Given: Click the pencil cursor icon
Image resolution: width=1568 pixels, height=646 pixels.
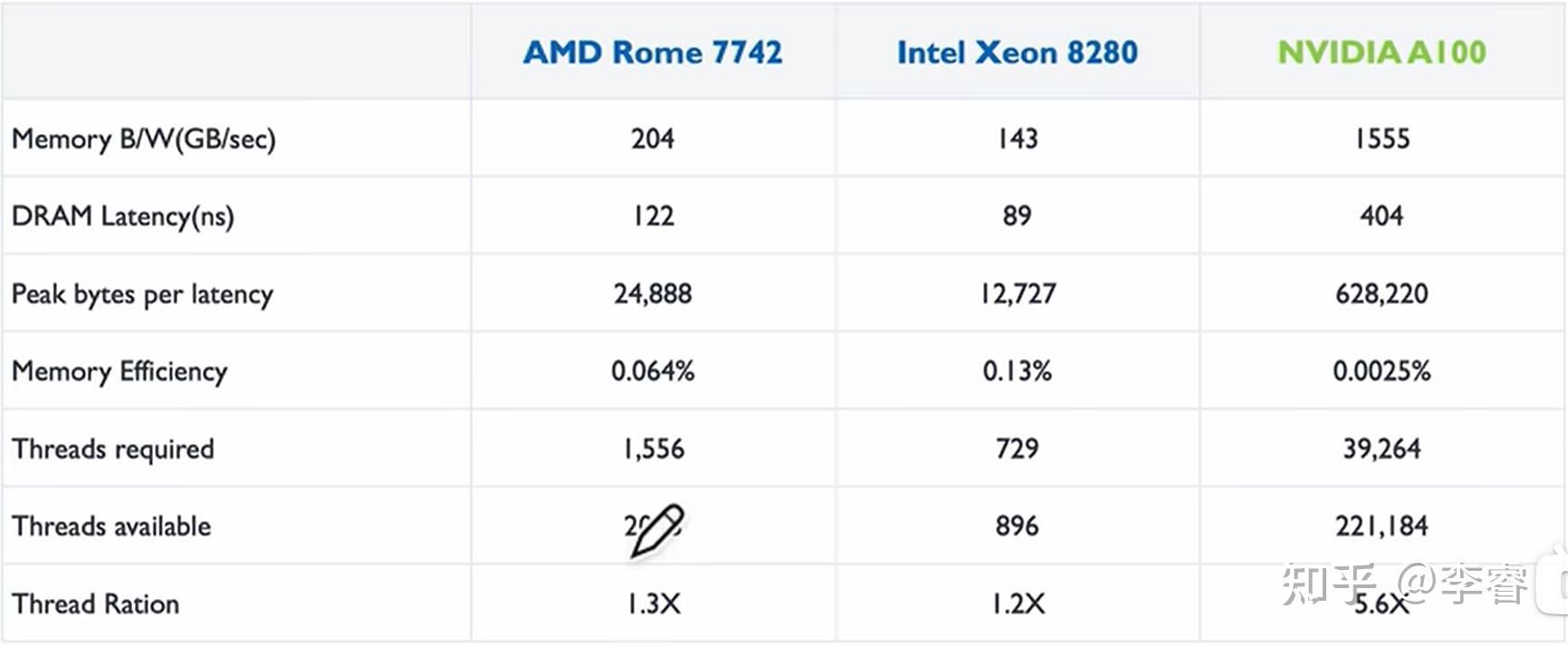Looking at the screenshot, I should pyautogui.click(x=656, y=530).
